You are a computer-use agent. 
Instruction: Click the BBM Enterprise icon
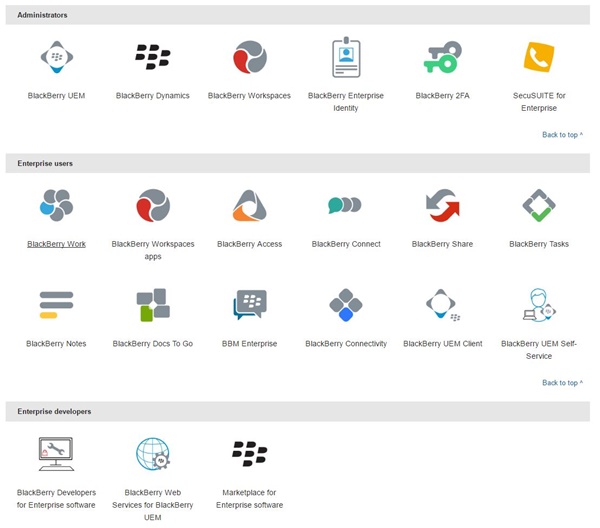(249, 304)
